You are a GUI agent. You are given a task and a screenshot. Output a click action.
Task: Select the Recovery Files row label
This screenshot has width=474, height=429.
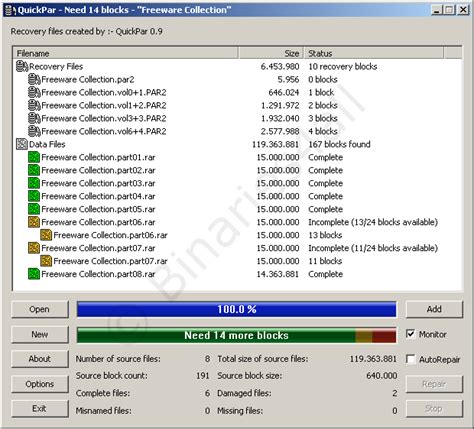pos(56,66)
